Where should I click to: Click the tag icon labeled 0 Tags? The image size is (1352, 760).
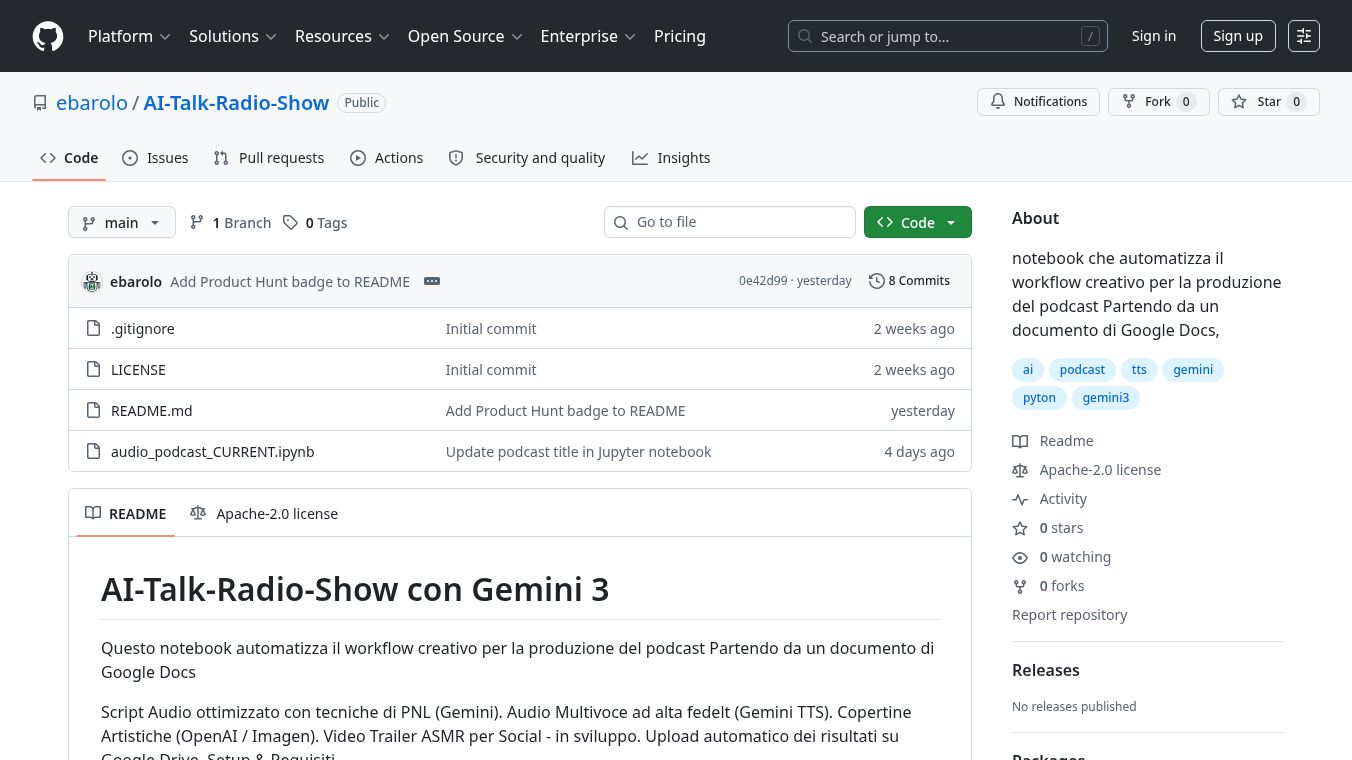pos(290,222)
